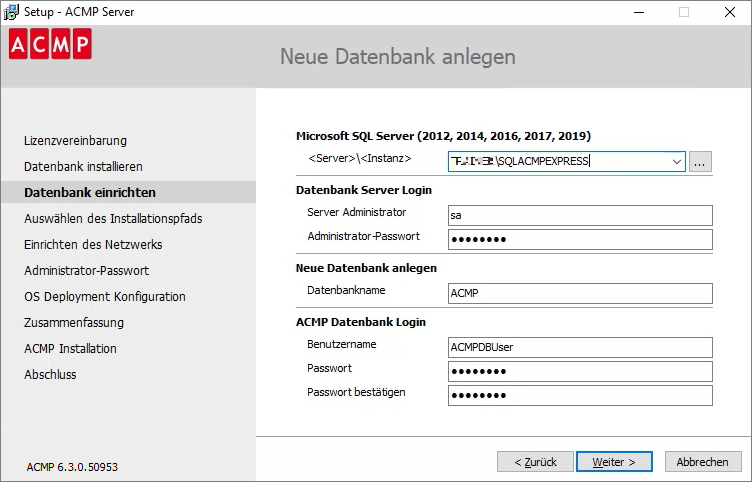
Task: Expand the Server\Instanz dropdown arrow
Action: click(x=676, y=161)
